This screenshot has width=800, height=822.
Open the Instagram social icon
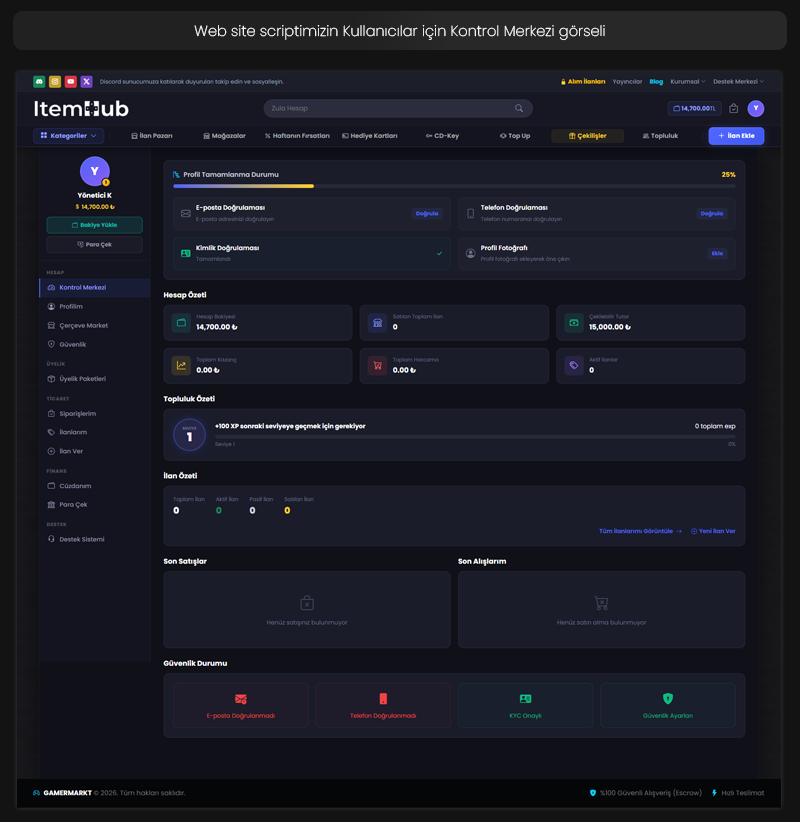(x=55, y=81)
